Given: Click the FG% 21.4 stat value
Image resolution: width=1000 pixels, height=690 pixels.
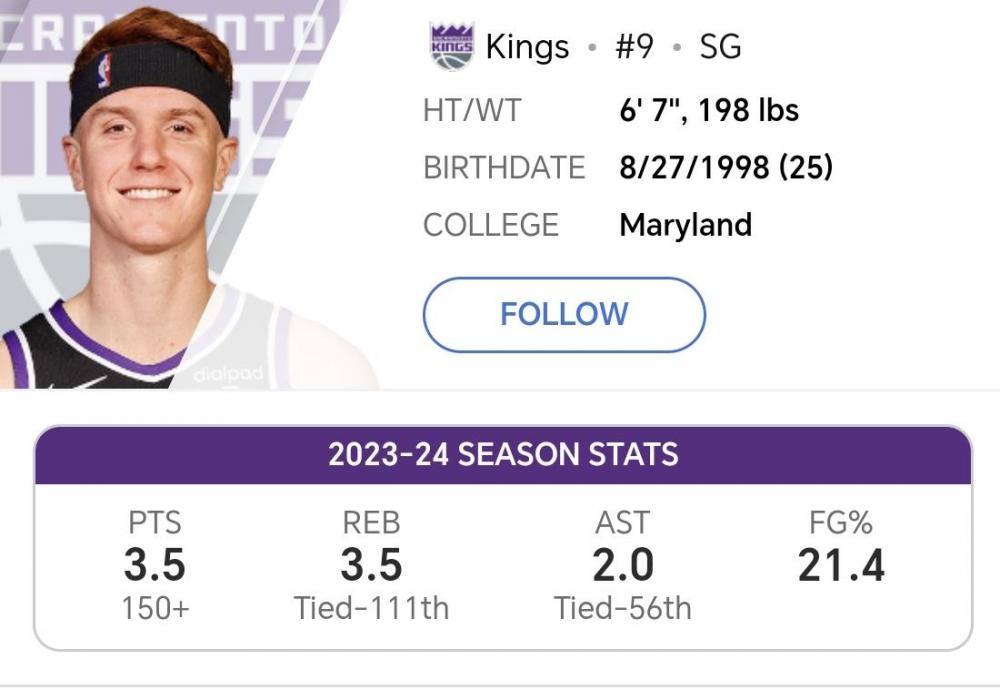Looking at the screenshot, I should 841,566.
